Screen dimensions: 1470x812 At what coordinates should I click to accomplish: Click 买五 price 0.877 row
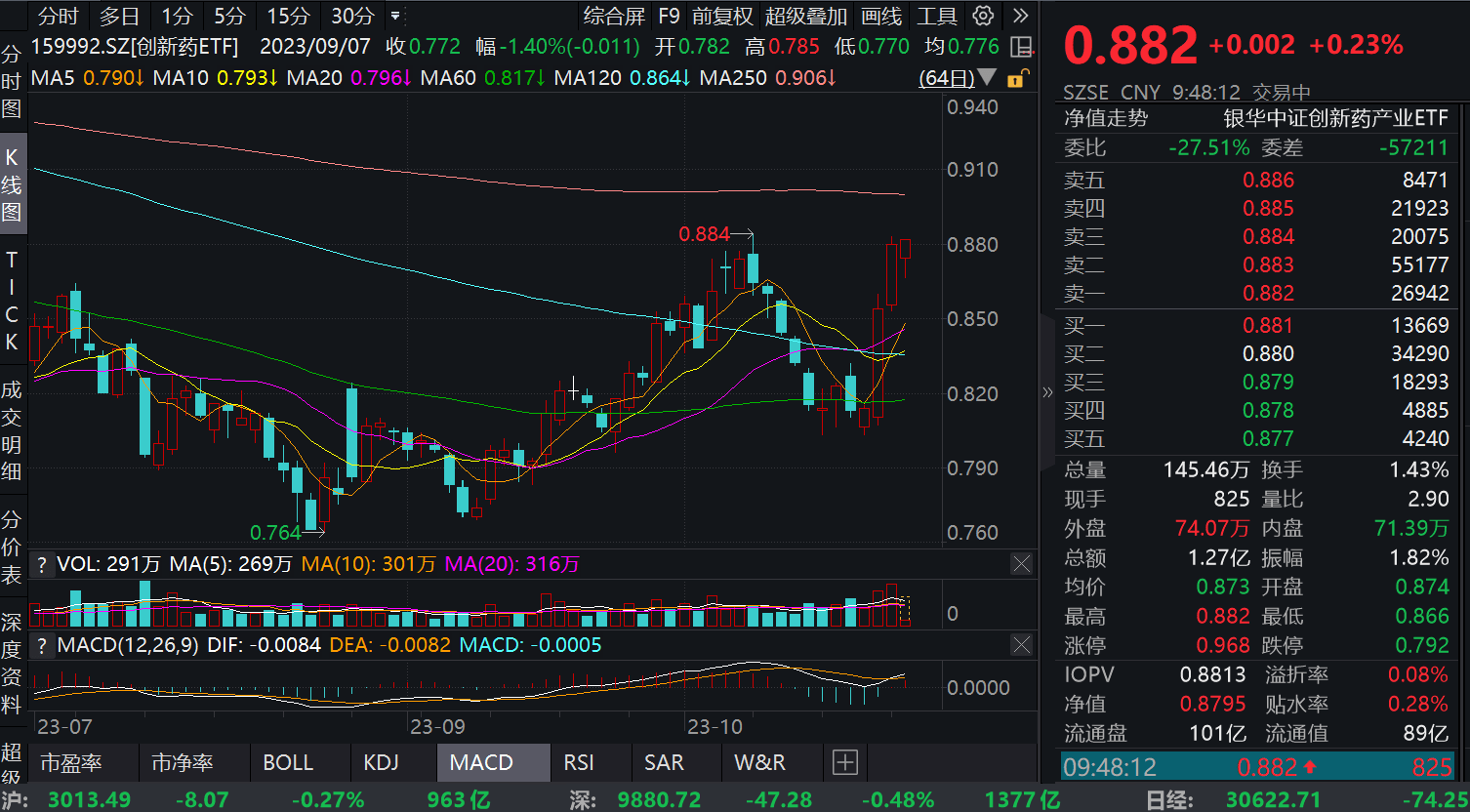(x=1255, y=438)
